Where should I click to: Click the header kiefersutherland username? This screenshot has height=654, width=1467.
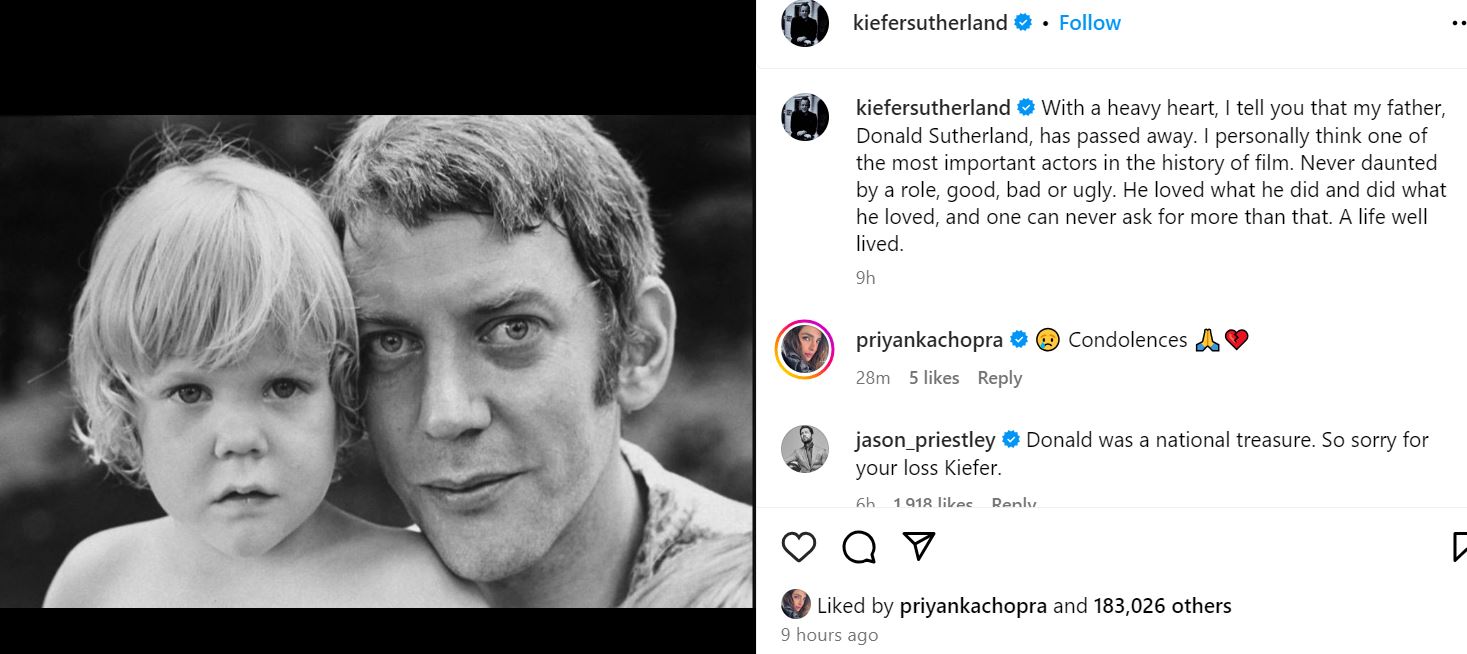pos(930,23)
